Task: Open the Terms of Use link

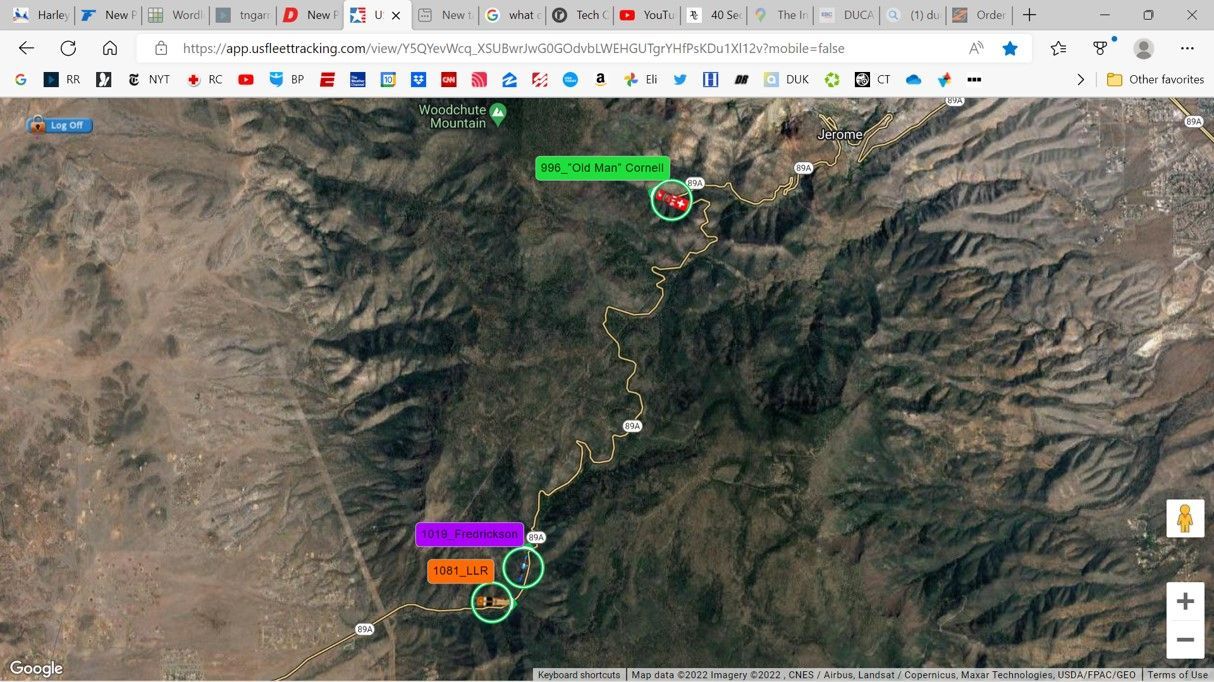Action: [x=1177, y=675]
